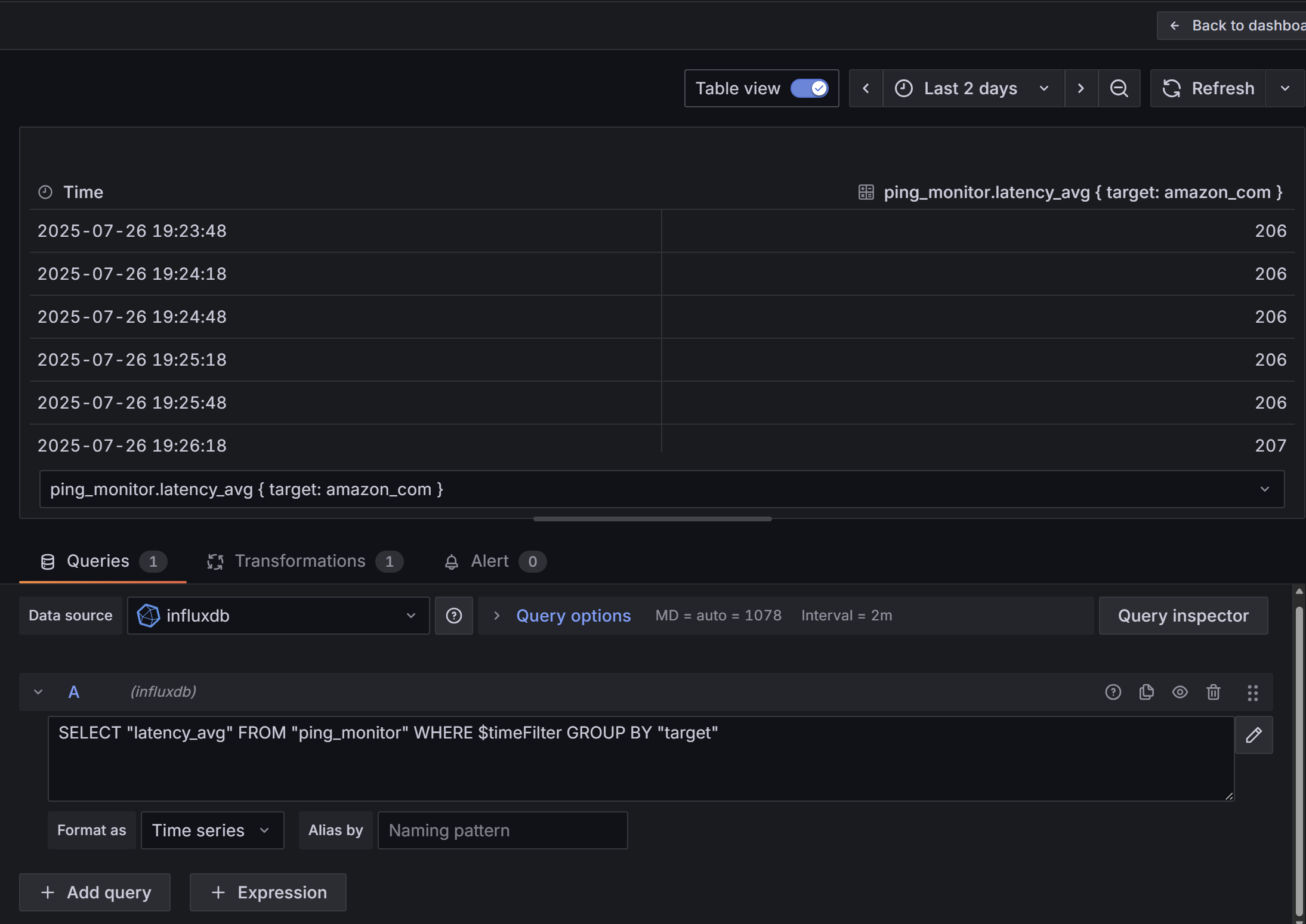Image resolution: width=1306 pixels, height=924 pixels.
Task: Shift time range forward with right arrow
Action: pos(1080,88)
